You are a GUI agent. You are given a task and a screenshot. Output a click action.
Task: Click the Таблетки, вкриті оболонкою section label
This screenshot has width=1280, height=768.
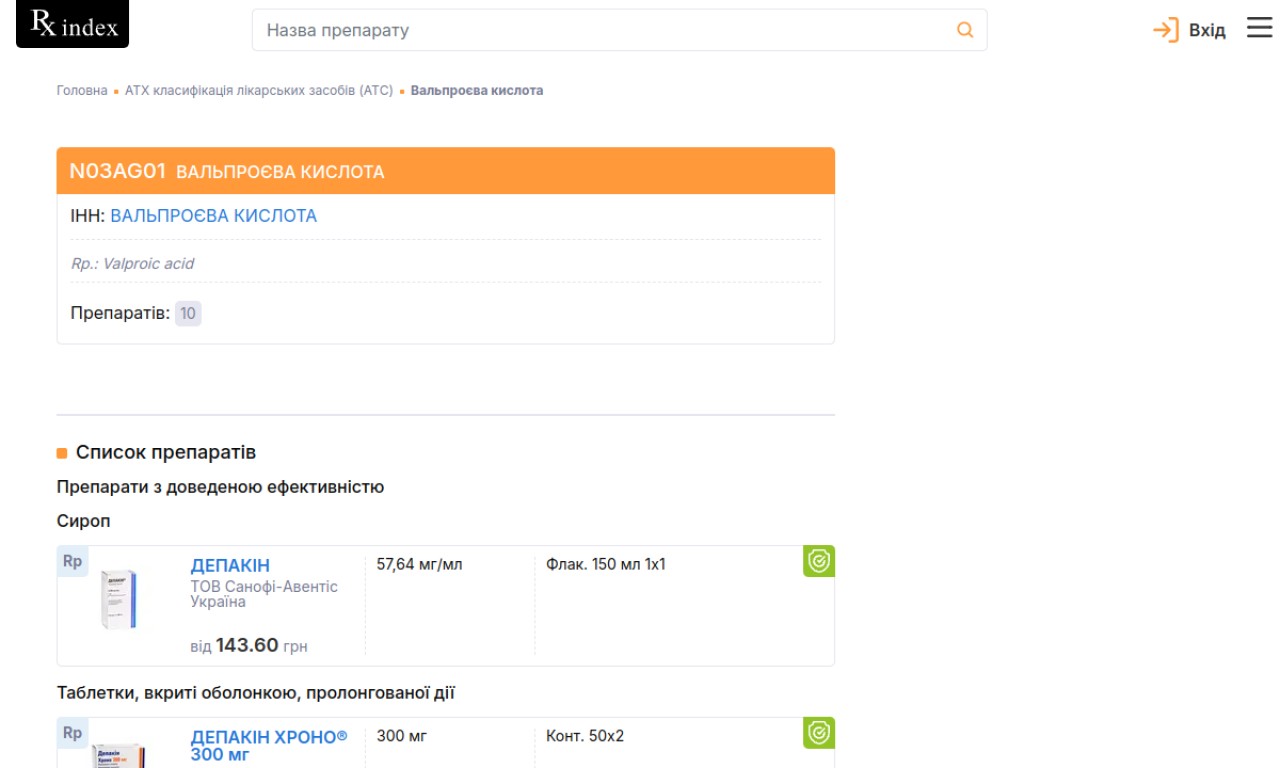pyautogui.click(x=256, y=693)
